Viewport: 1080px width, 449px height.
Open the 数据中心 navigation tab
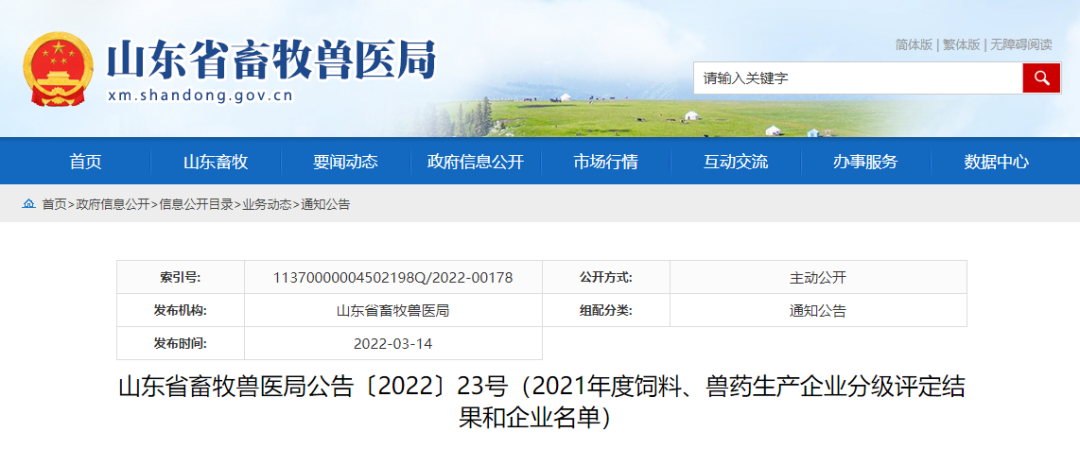[997, 162]
